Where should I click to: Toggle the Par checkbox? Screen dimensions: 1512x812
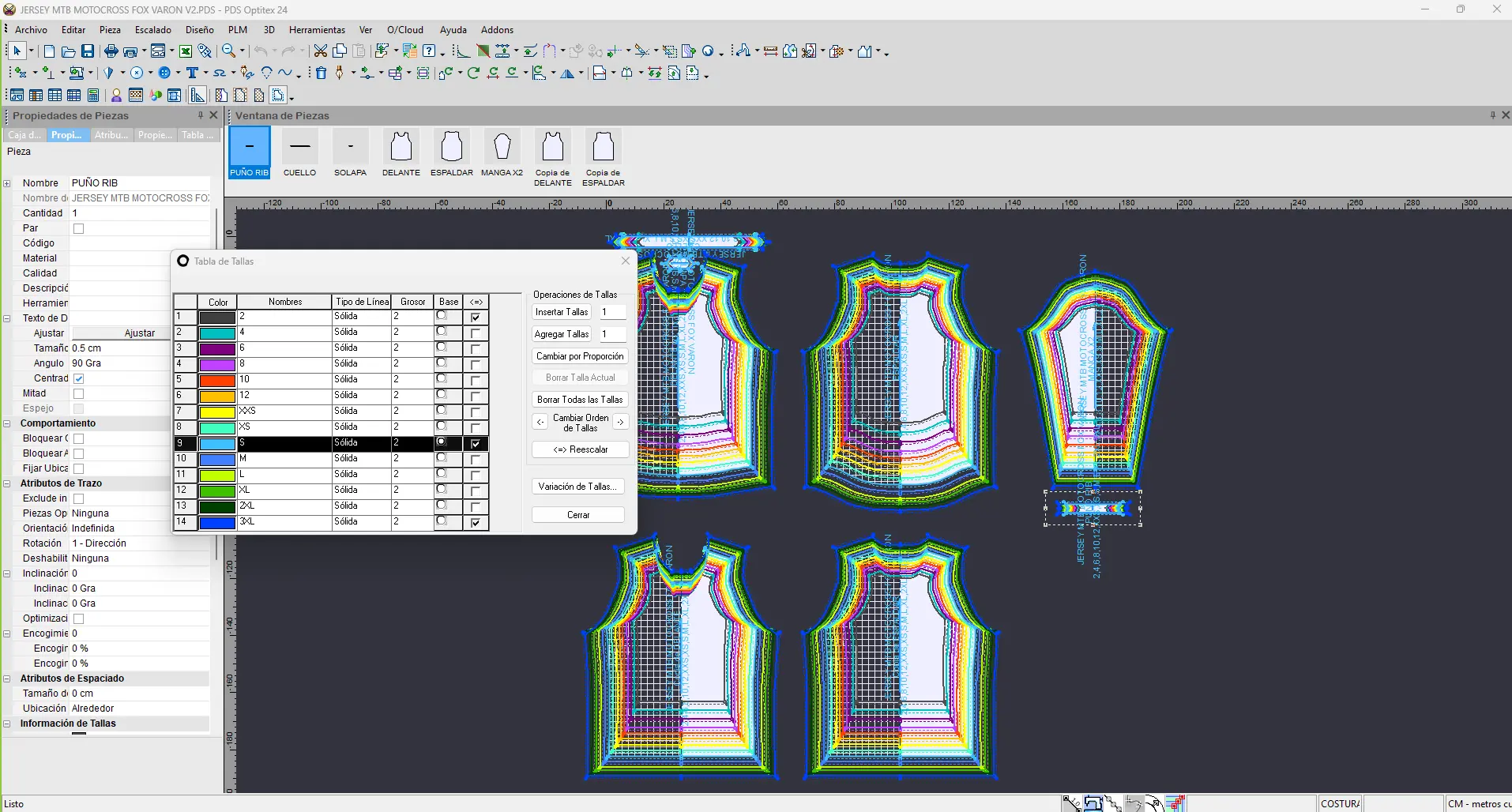pos(79,228)
